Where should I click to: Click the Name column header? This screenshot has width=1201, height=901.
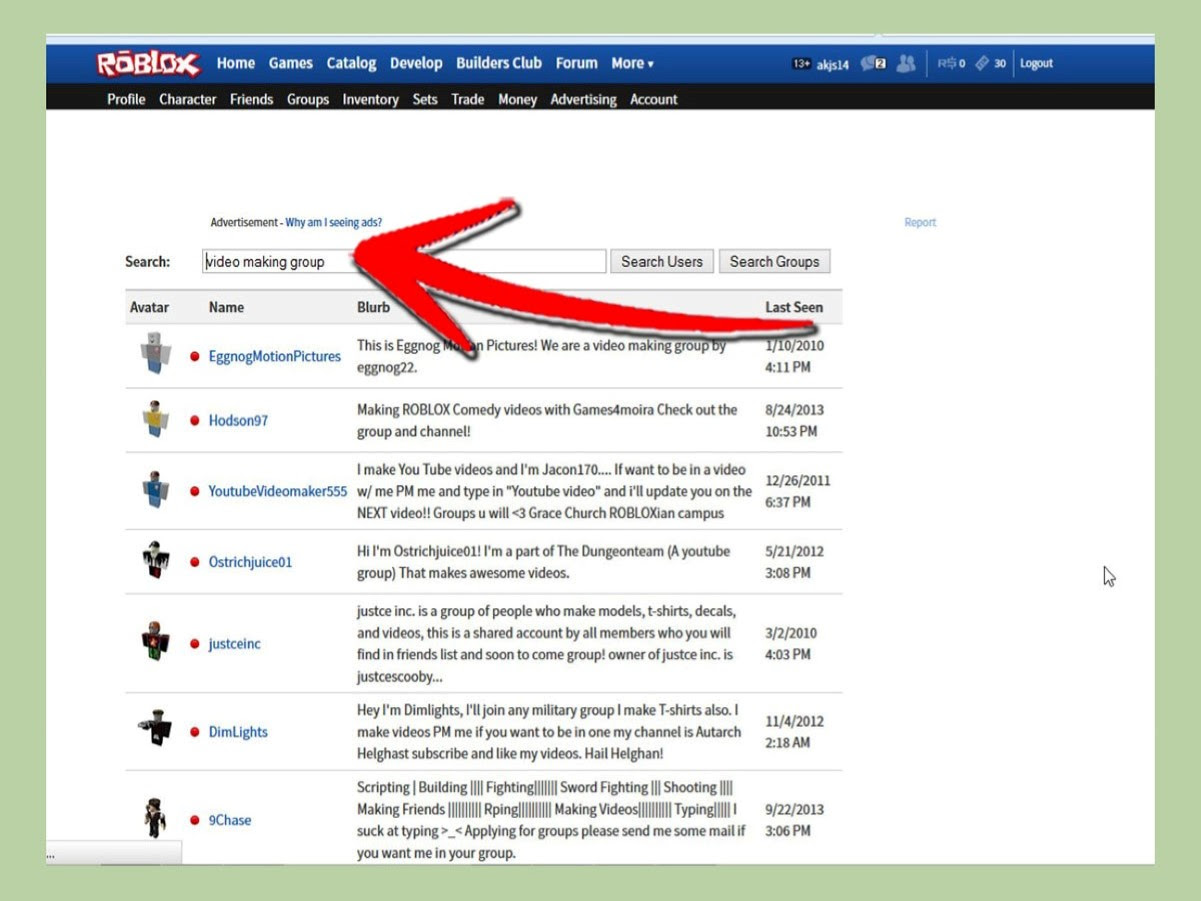(x=226, y=307)
